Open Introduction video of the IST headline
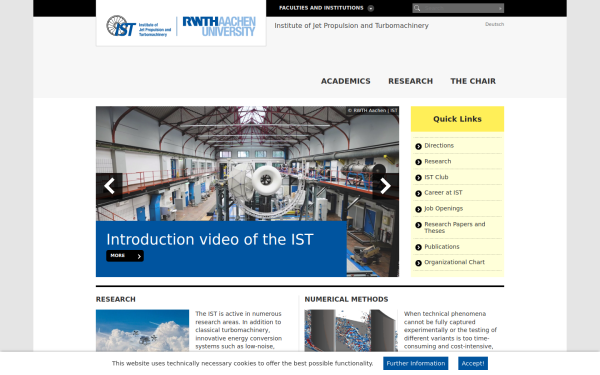Image resolution: width=600 pixels, height=375 pixels. 210,240
